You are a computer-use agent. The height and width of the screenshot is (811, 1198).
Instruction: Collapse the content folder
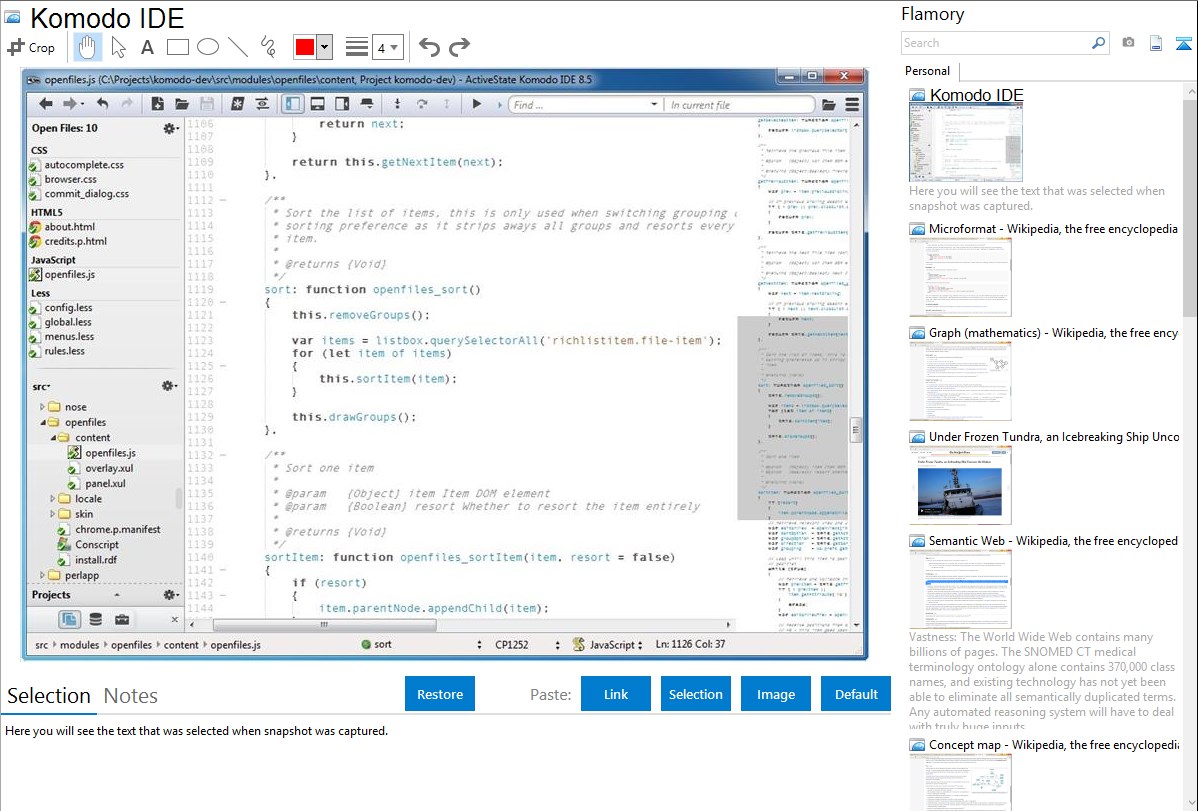[x=53, y=438]
